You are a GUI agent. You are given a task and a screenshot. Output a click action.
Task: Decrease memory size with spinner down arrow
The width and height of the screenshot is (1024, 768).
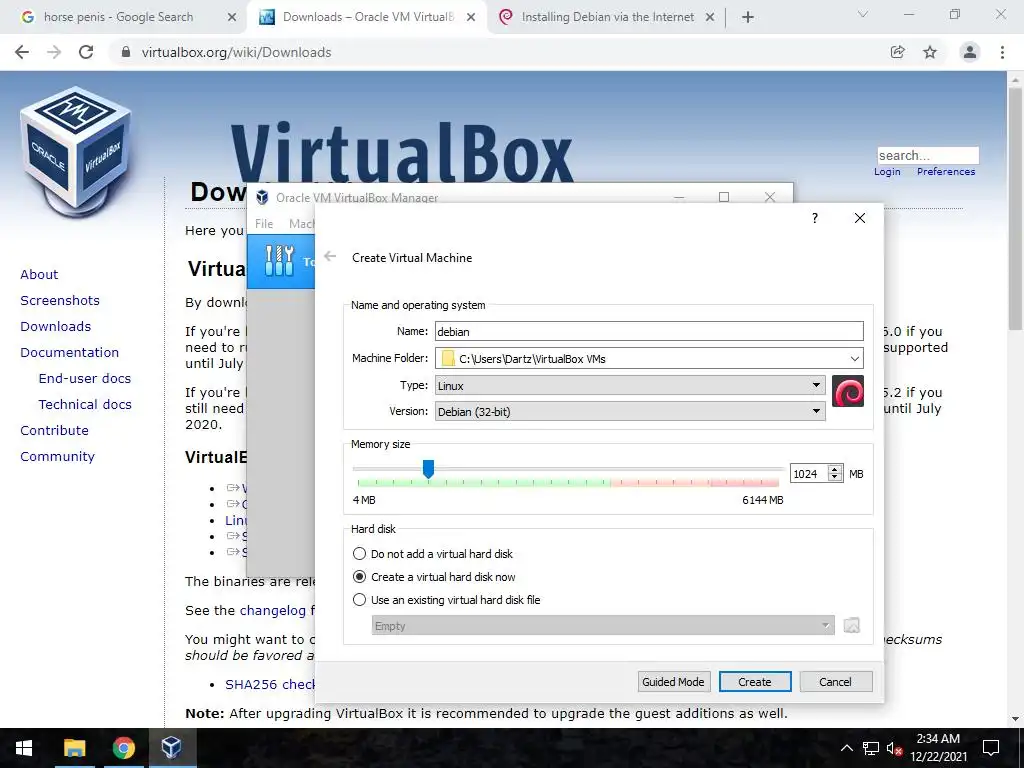click(x=835, y=478)
